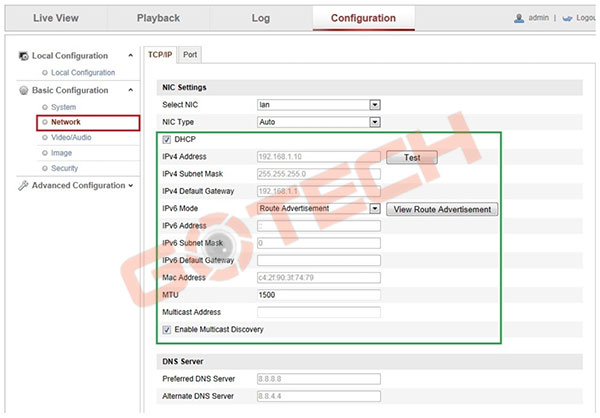Select Video/Audio in the sidebar
600x418 pixels.
point(70,138)
